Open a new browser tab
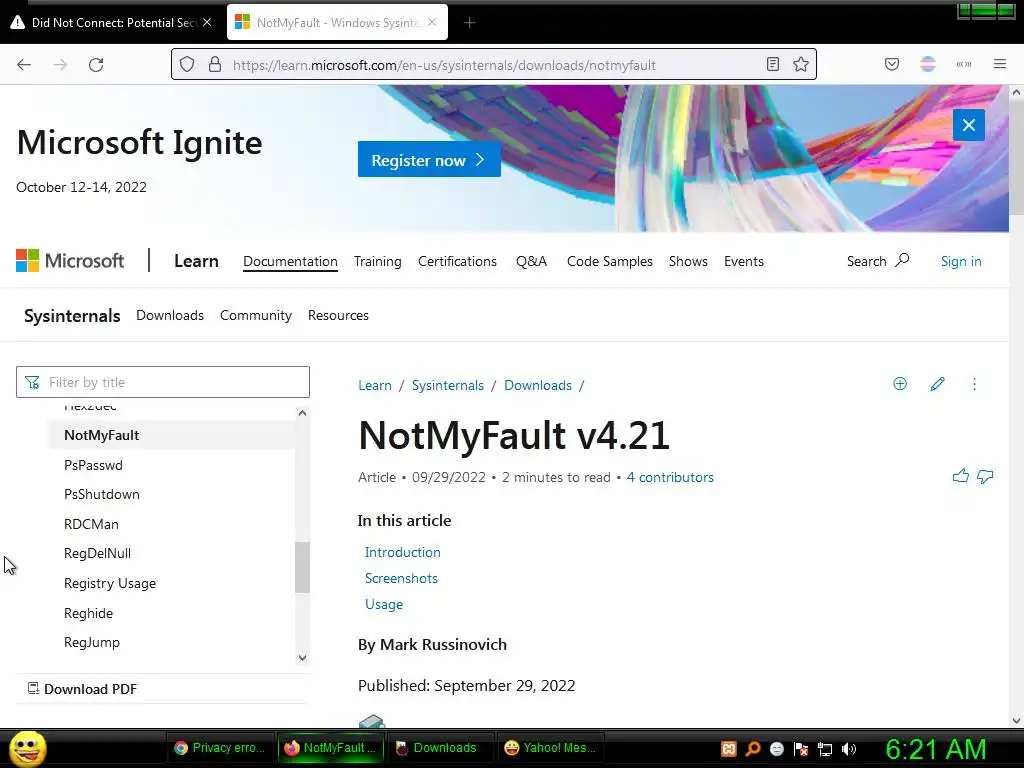The width and height of the screenshot is (1024, 768). (x=470, y=23)
